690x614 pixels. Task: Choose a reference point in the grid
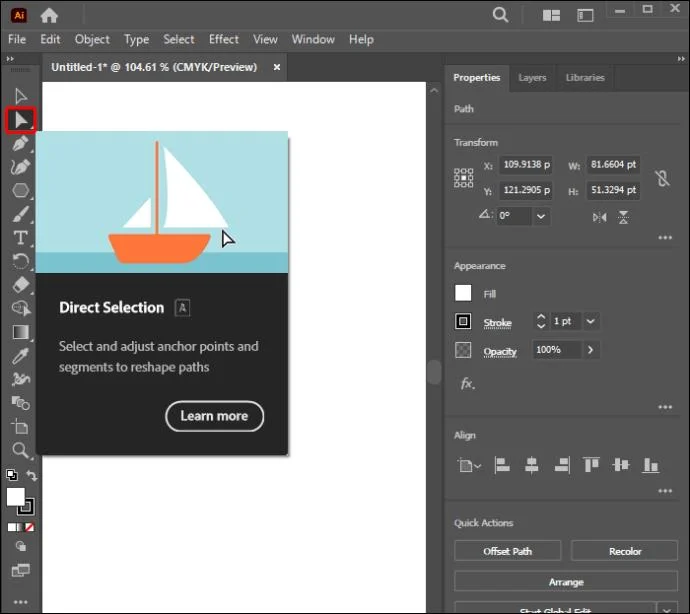point(463,178)
